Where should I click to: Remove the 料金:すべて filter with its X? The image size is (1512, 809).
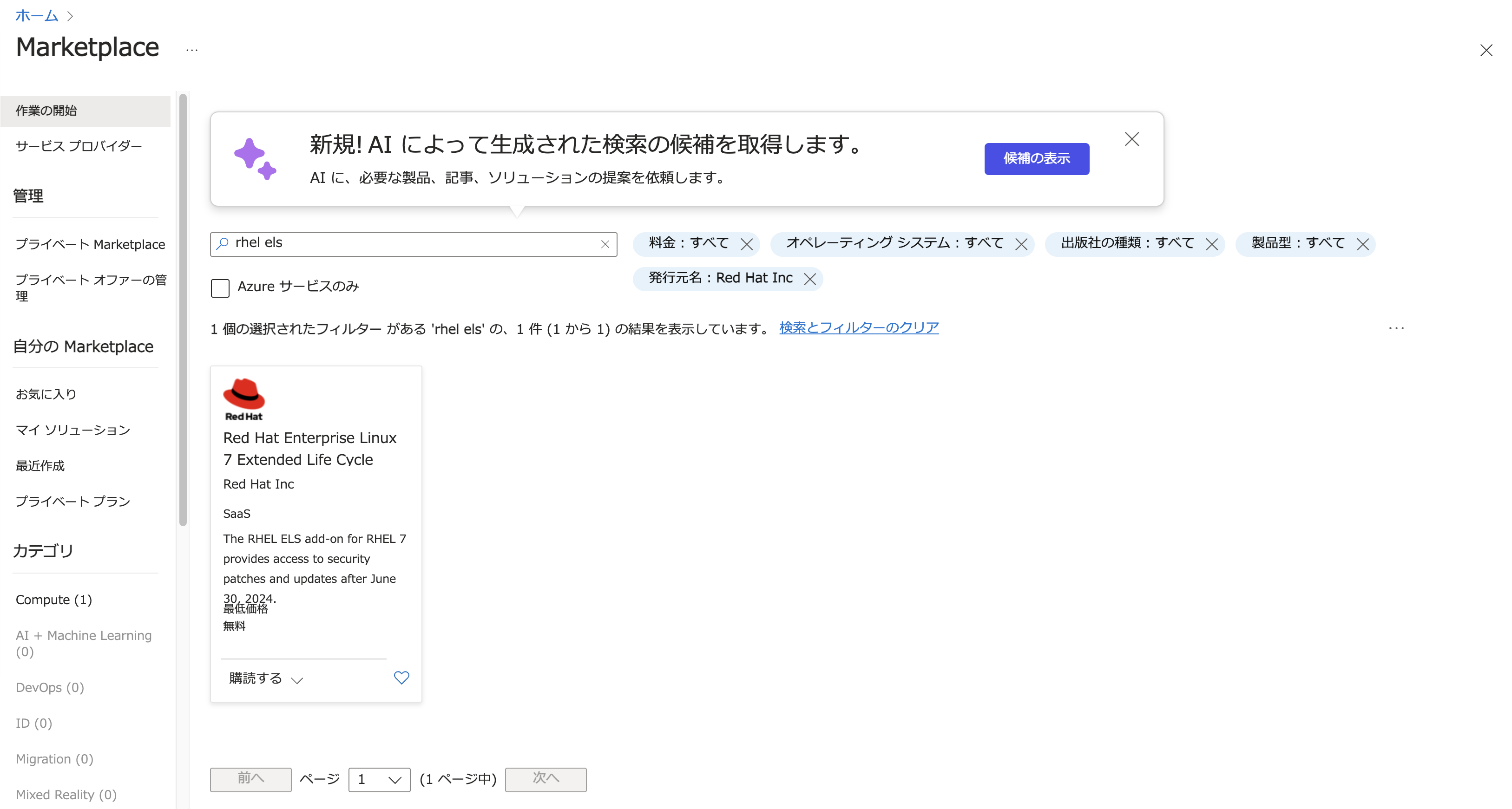coord(747,244)
